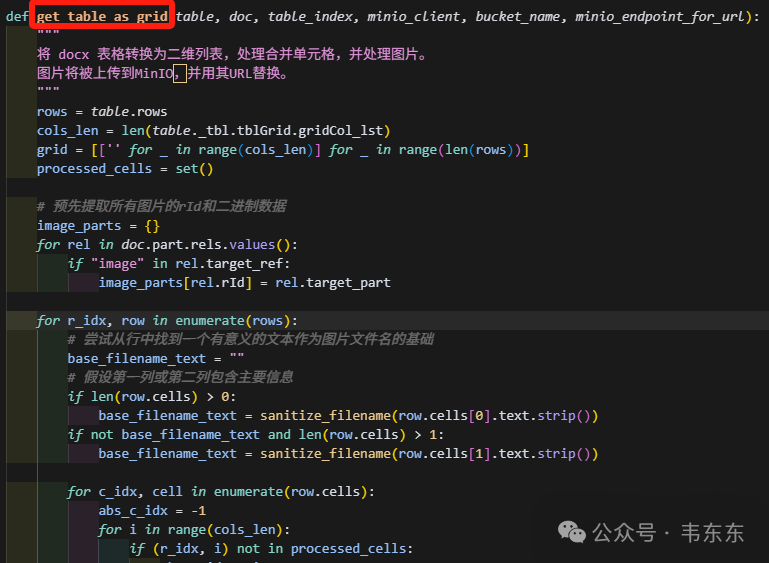The image size is (769, 563).
Task: Click 'image_parts[rel.rId] = rel.target_part' line
Action: coord(245,282)
